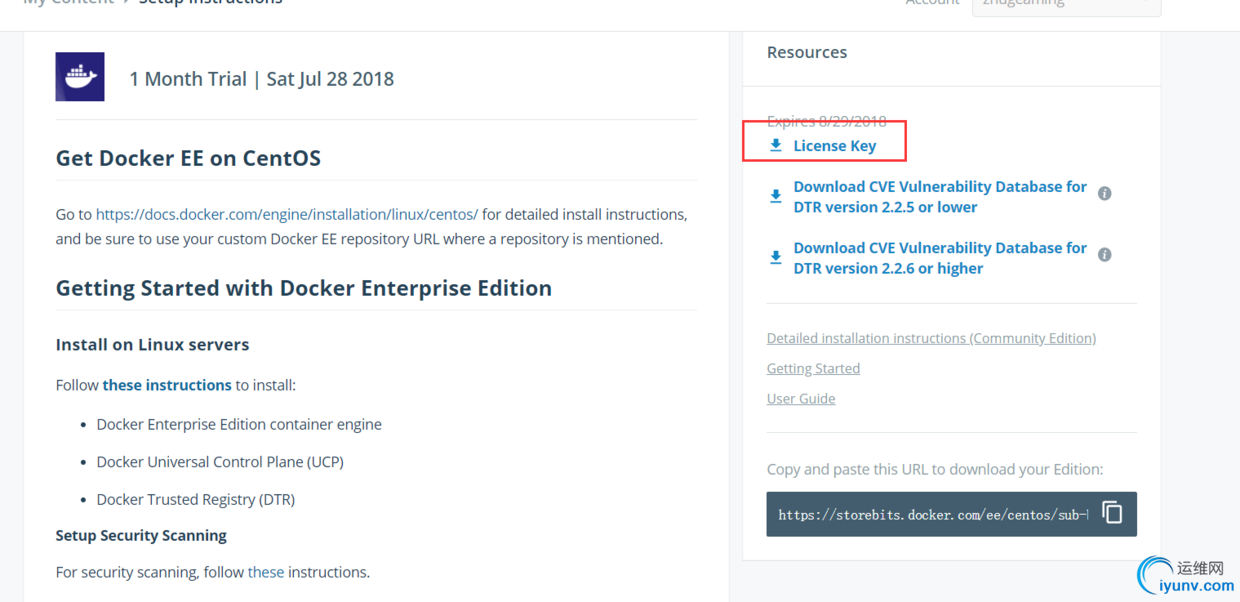Click 'Docker Enterprise Edition container engine' bullet
Viewport: 1240px width, 602px height.
click(239, 424)
